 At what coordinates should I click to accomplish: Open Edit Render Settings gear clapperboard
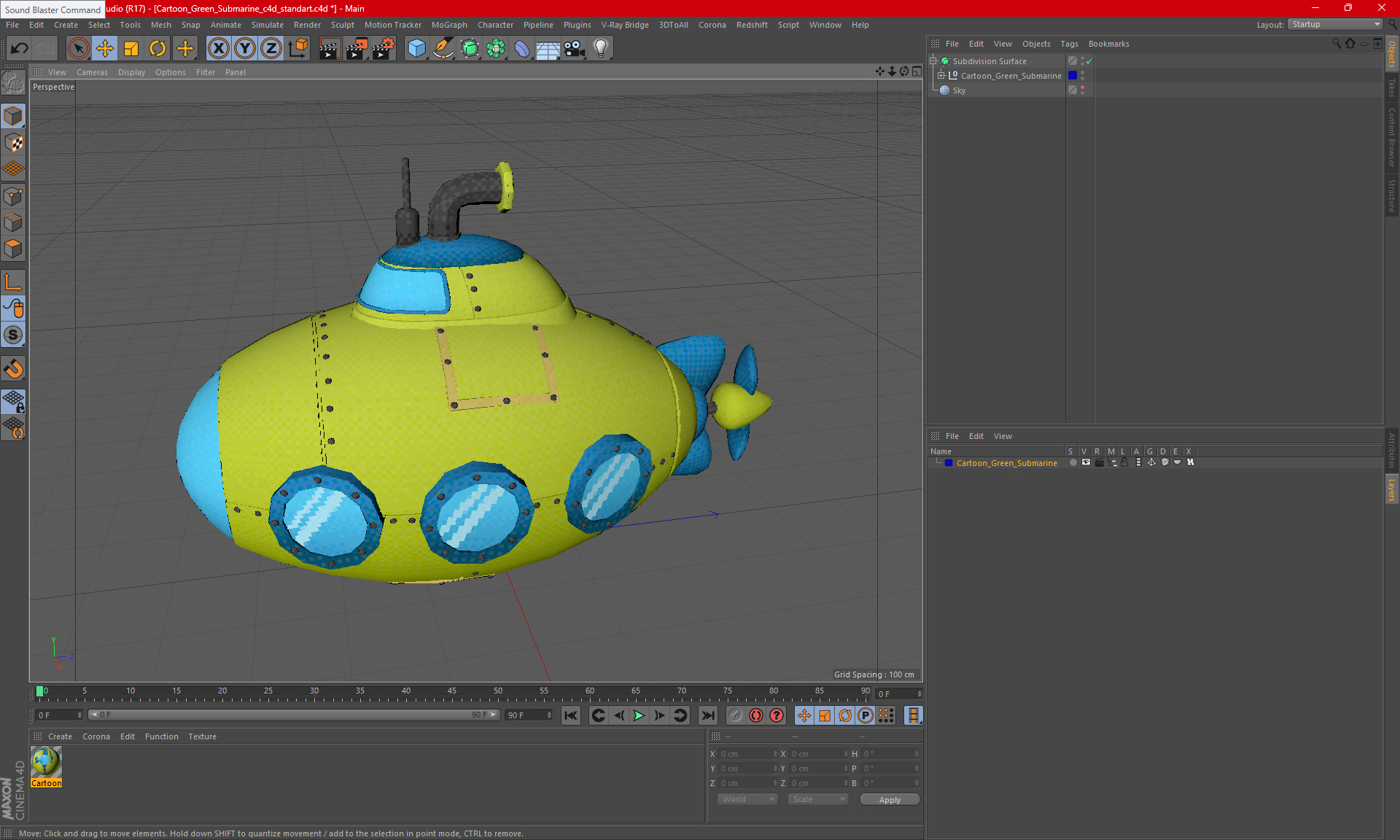pyautogui.click(x=384, y=49)
